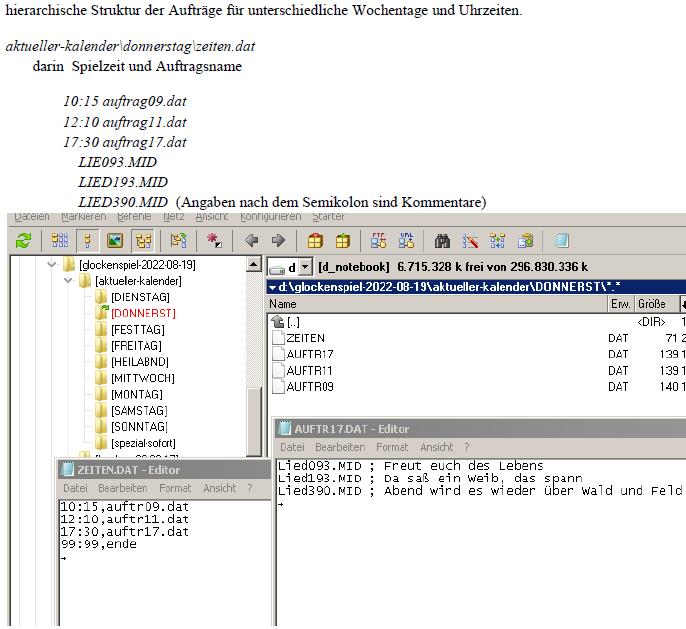The image size is (686, 629).
Task: Select the DIENSTAG folder in the tree
Action: [140, 297]
